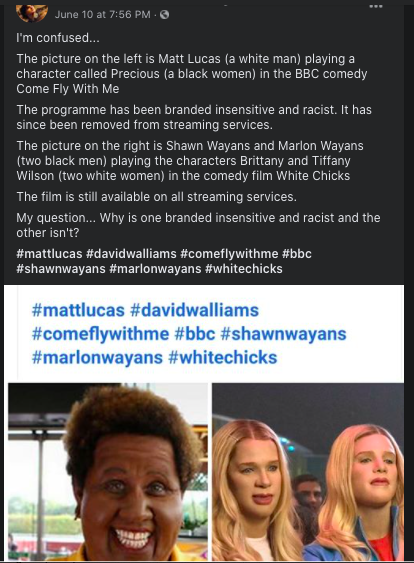Open the left photo with yellow shirt

(x=108, y=471)
